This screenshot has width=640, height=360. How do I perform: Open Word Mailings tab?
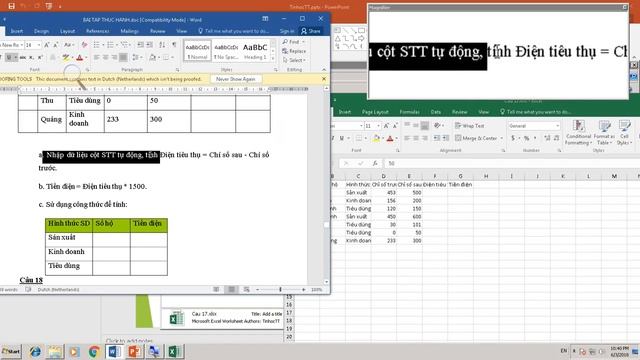point(129,31)
